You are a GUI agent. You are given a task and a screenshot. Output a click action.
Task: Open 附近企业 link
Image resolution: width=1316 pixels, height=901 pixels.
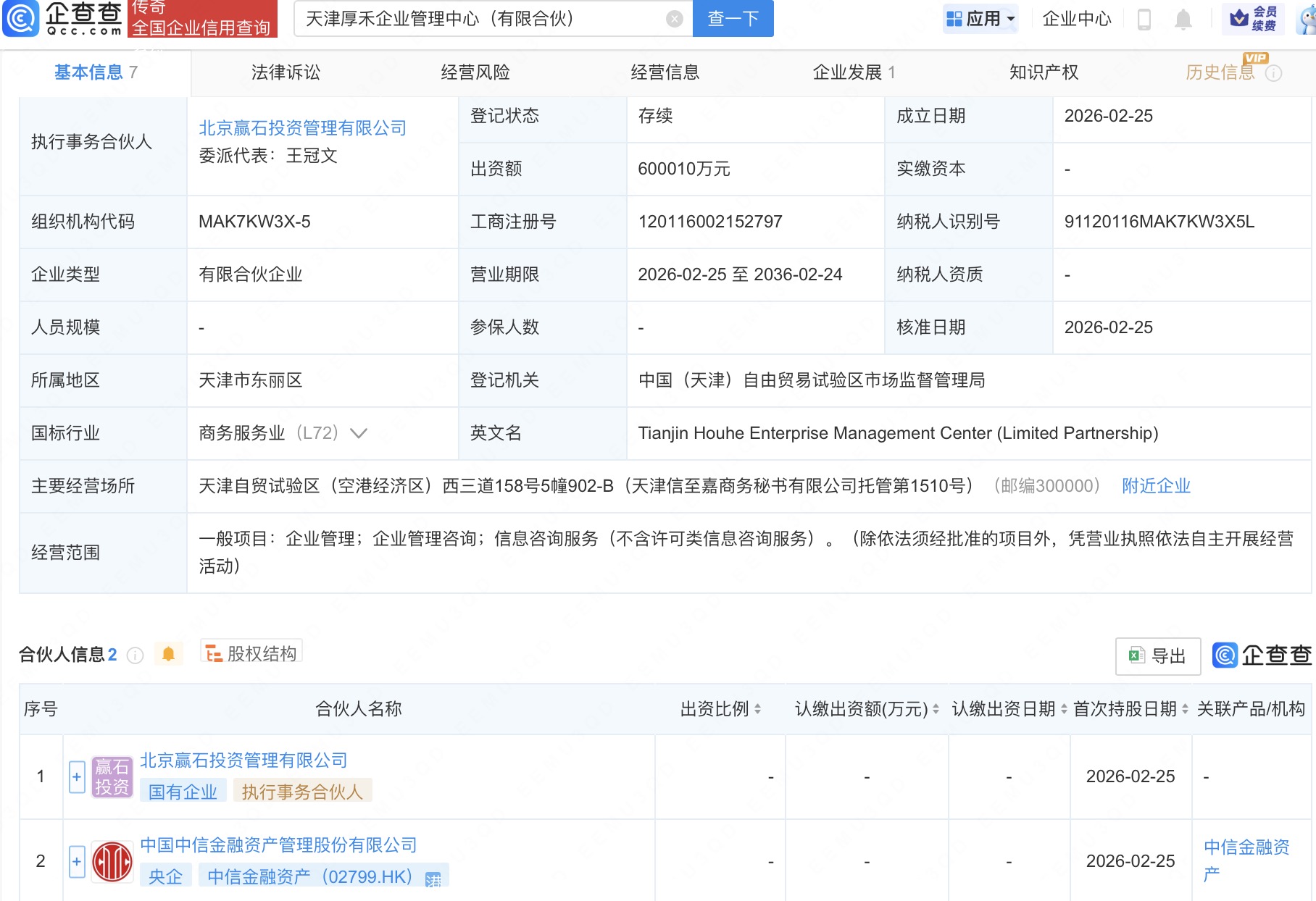pyautogui.click(x=1156, y=486)
